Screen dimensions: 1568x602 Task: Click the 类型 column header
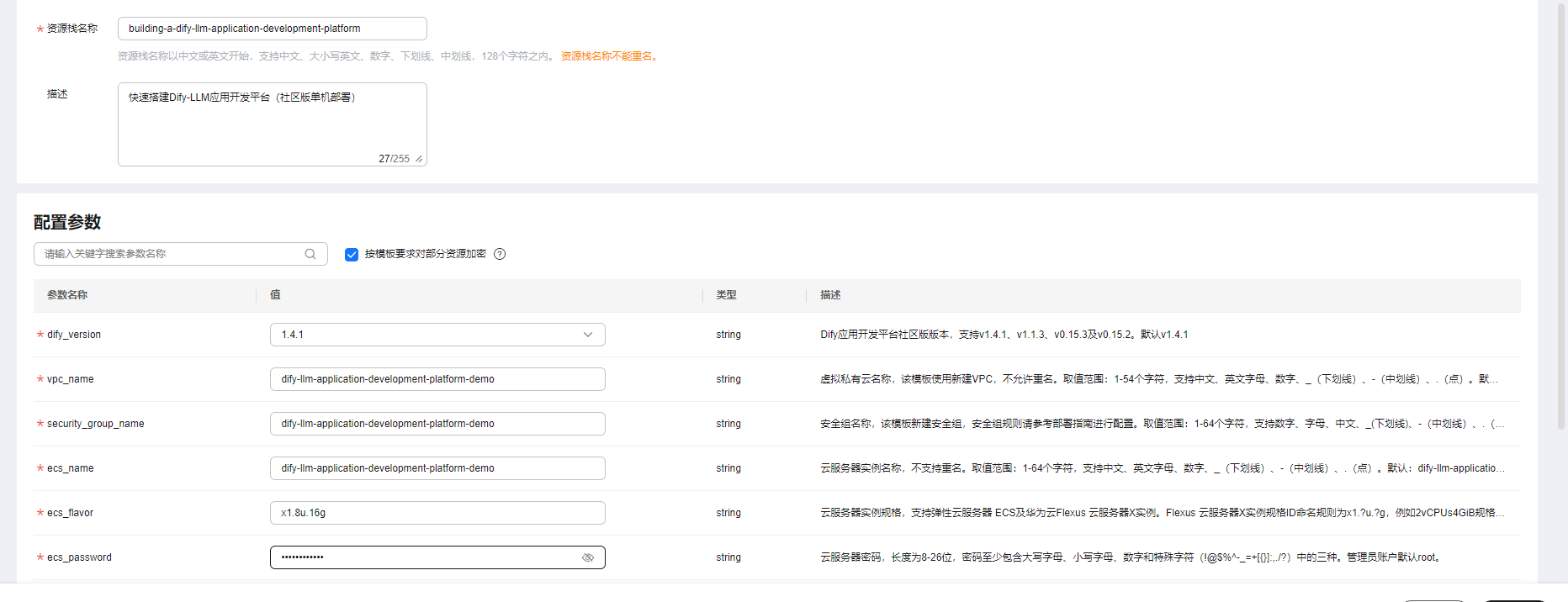[x=726, y=295]
